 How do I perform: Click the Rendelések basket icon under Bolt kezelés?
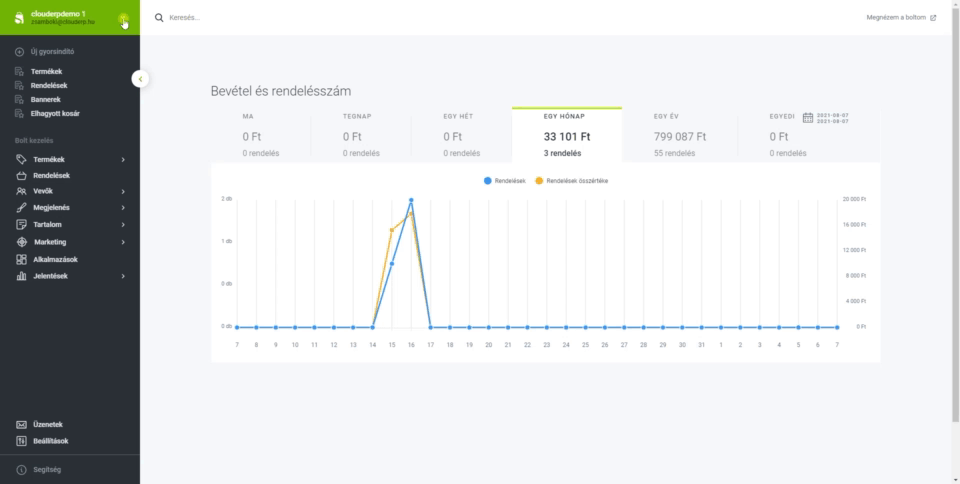(x=21, y=175)
